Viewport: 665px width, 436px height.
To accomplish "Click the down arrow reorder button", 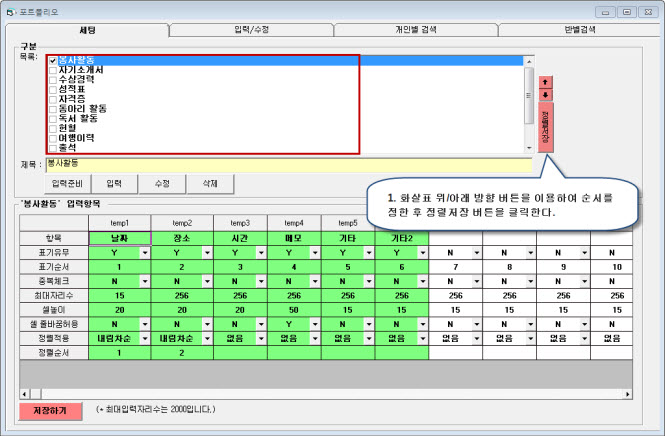I will coord(545,94).
